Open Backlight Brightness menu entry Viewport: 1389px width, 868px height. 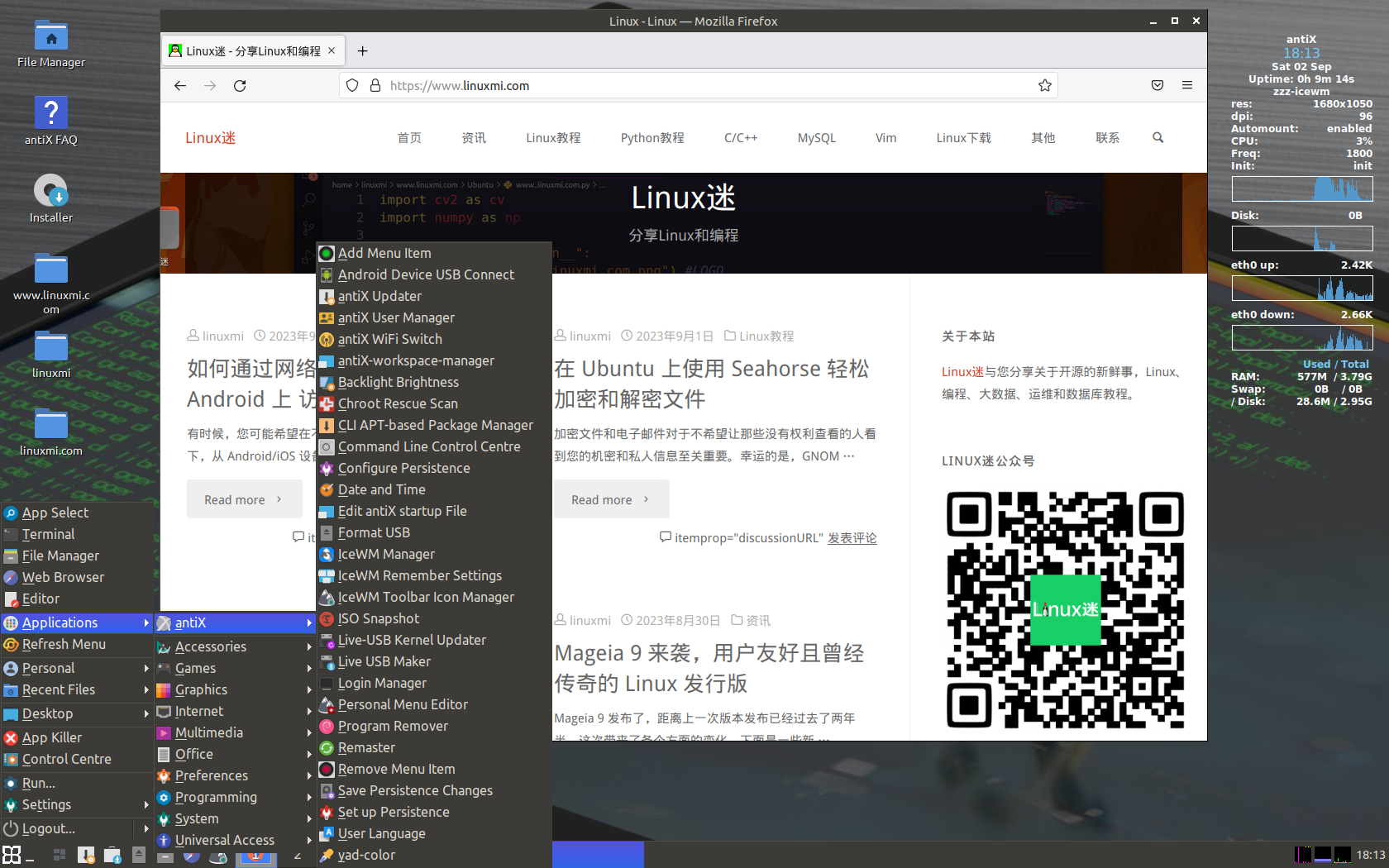434,382
